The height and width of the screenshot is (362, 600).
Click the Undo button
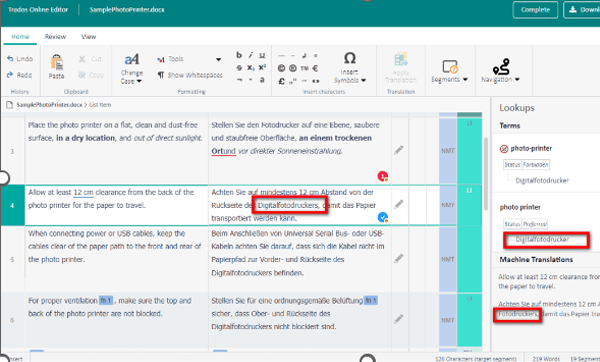[x=20, y=59]
